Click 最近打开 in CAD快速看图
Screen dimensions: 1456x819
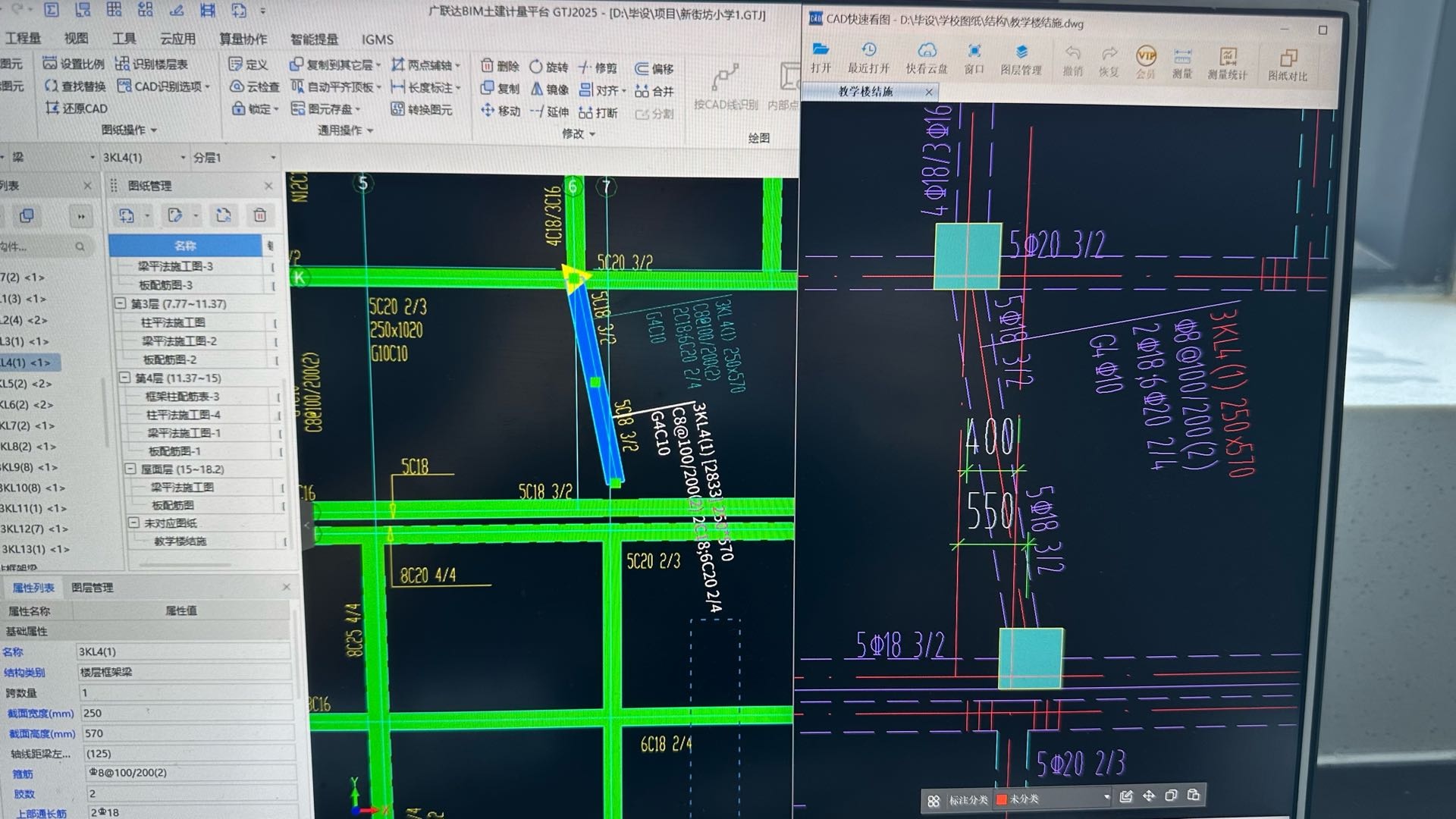(x=869, y=58)
